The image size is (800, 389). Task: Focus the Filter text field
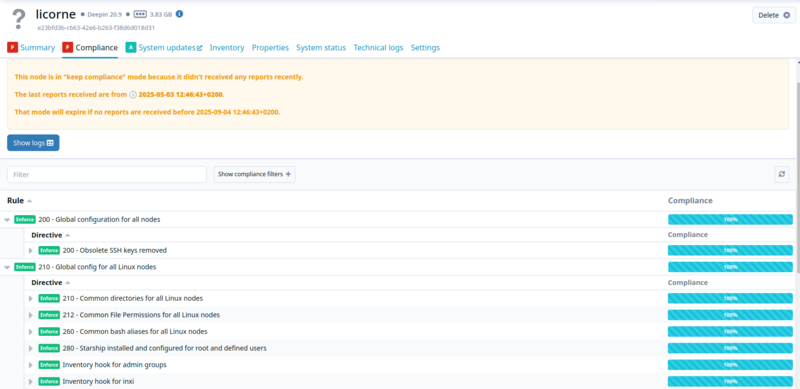107,174
